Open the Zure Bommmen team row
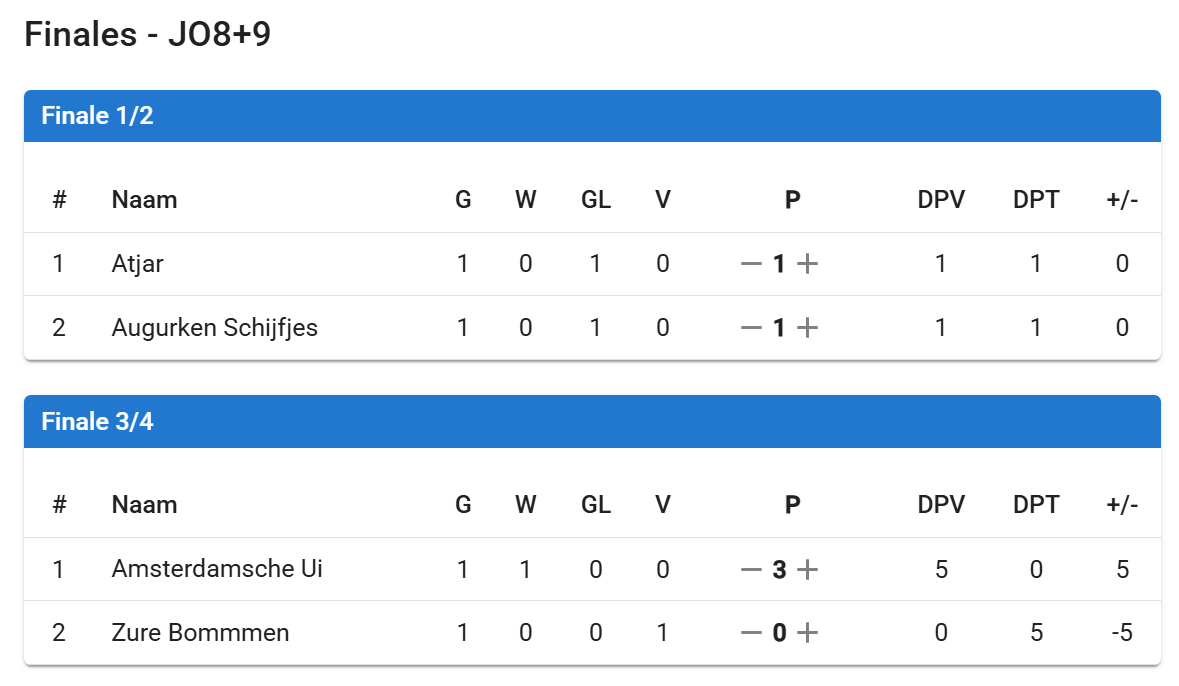 click(x=200, y=633)
